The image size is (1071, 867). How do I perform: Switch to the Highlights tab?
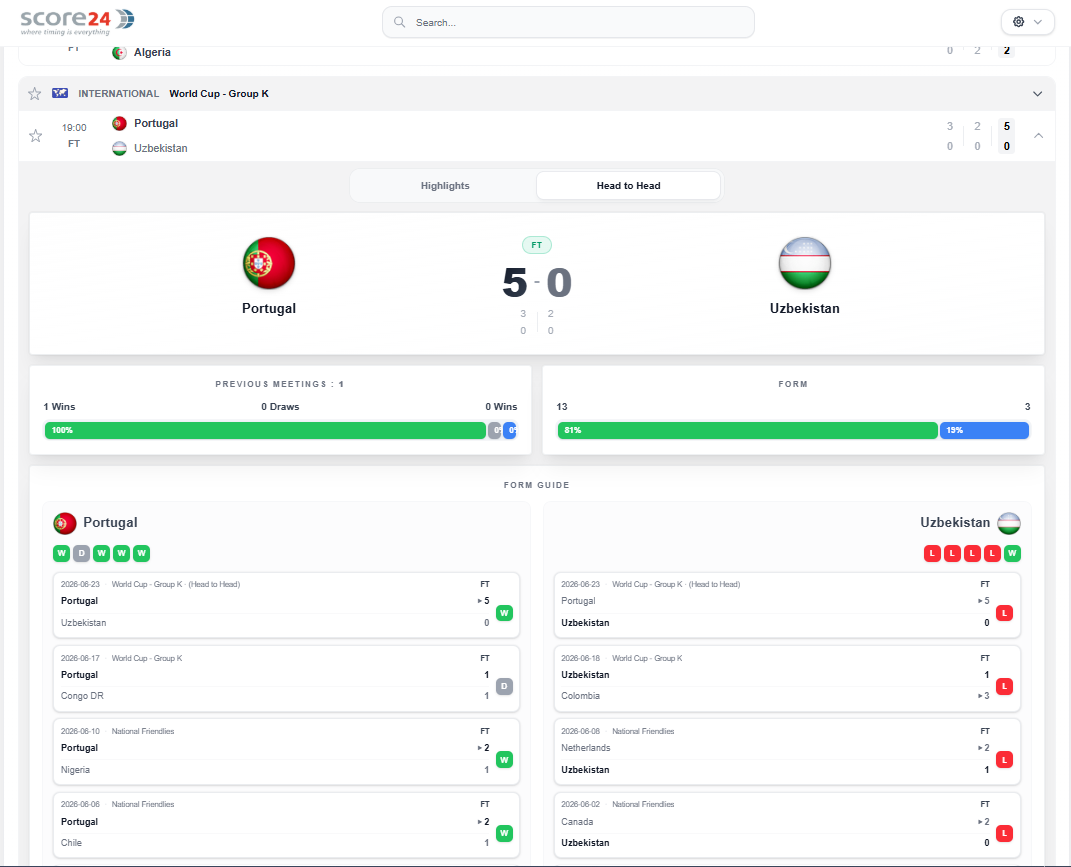coord(445,186)
